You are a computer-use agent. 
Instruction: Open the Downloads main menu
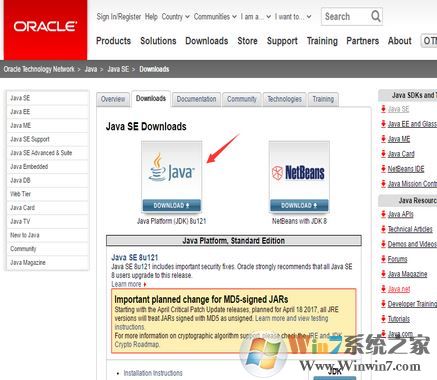207,41
